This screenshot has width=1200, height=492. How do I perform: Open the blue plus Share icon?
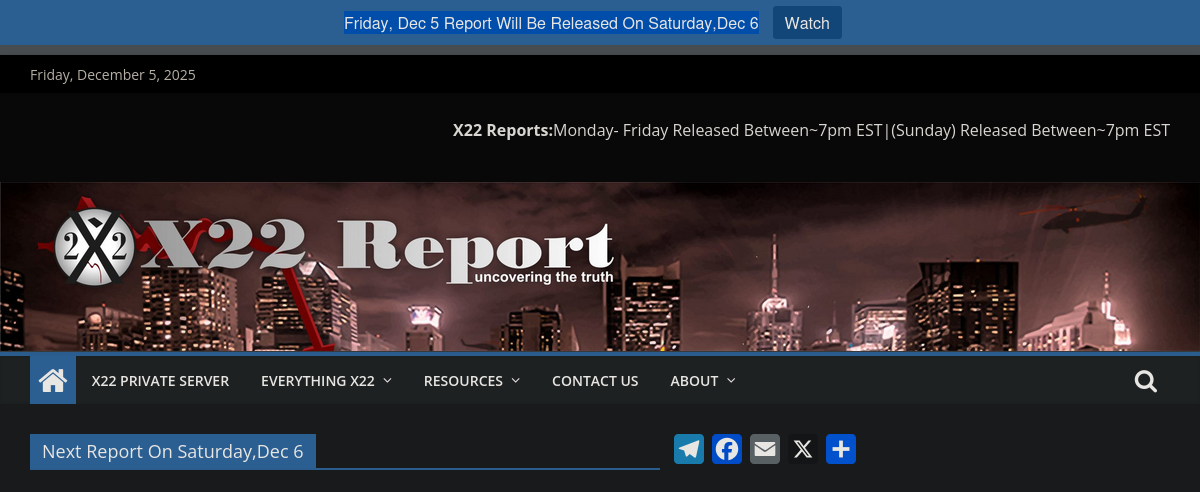click(x=841, y=449)
